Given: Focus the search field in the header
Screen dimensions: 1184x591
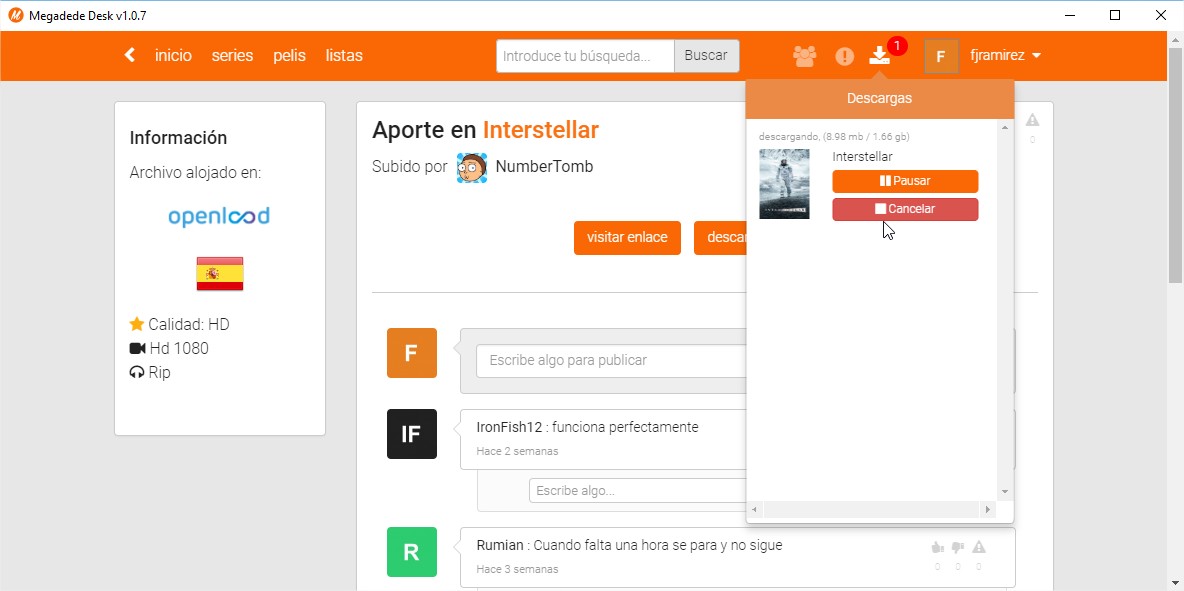Looking at the screenshot, I should [585, 56].
